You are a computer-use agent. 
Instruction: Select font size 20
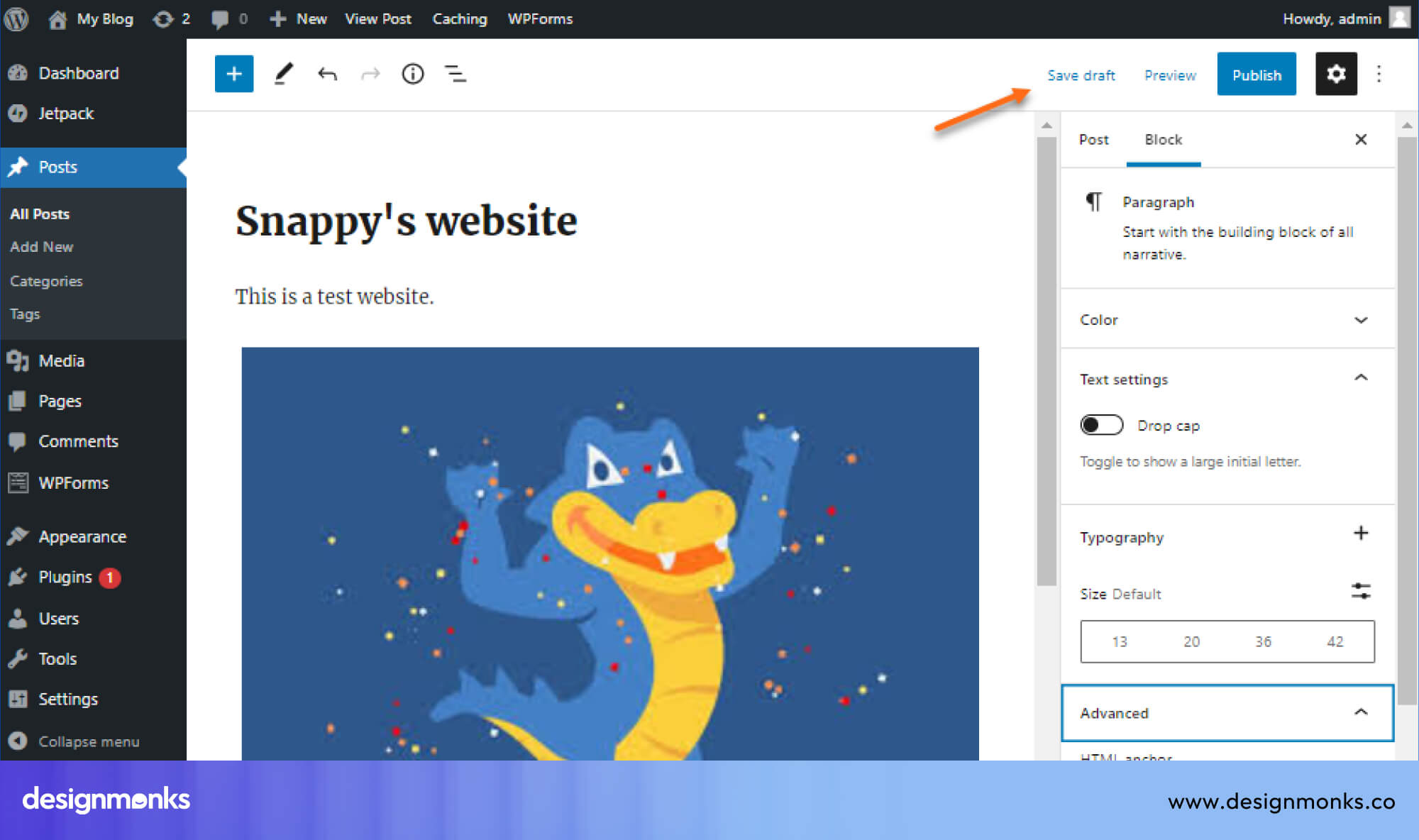point(1191,641)
